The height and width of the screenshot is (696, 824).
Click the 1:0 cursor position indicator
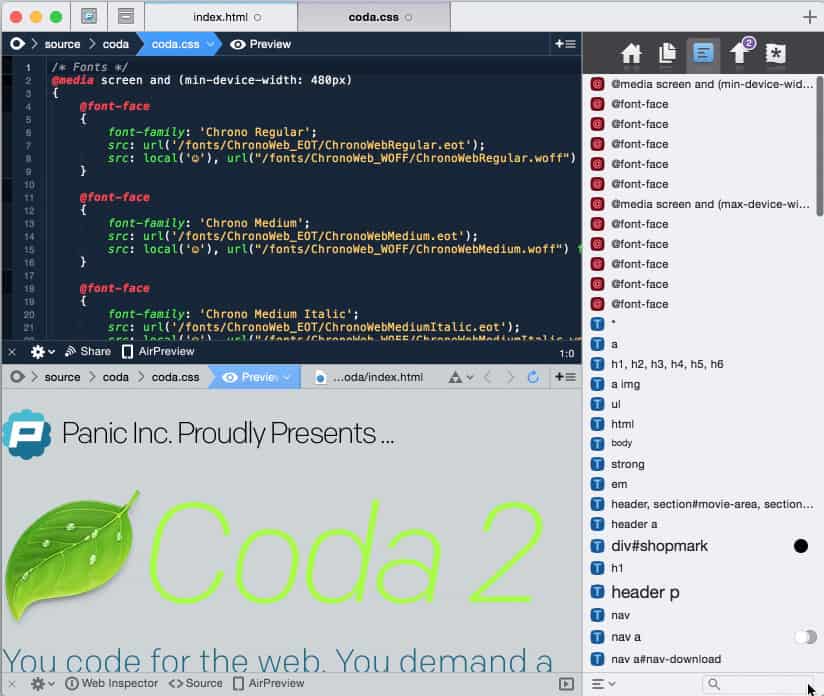[566, 353]
